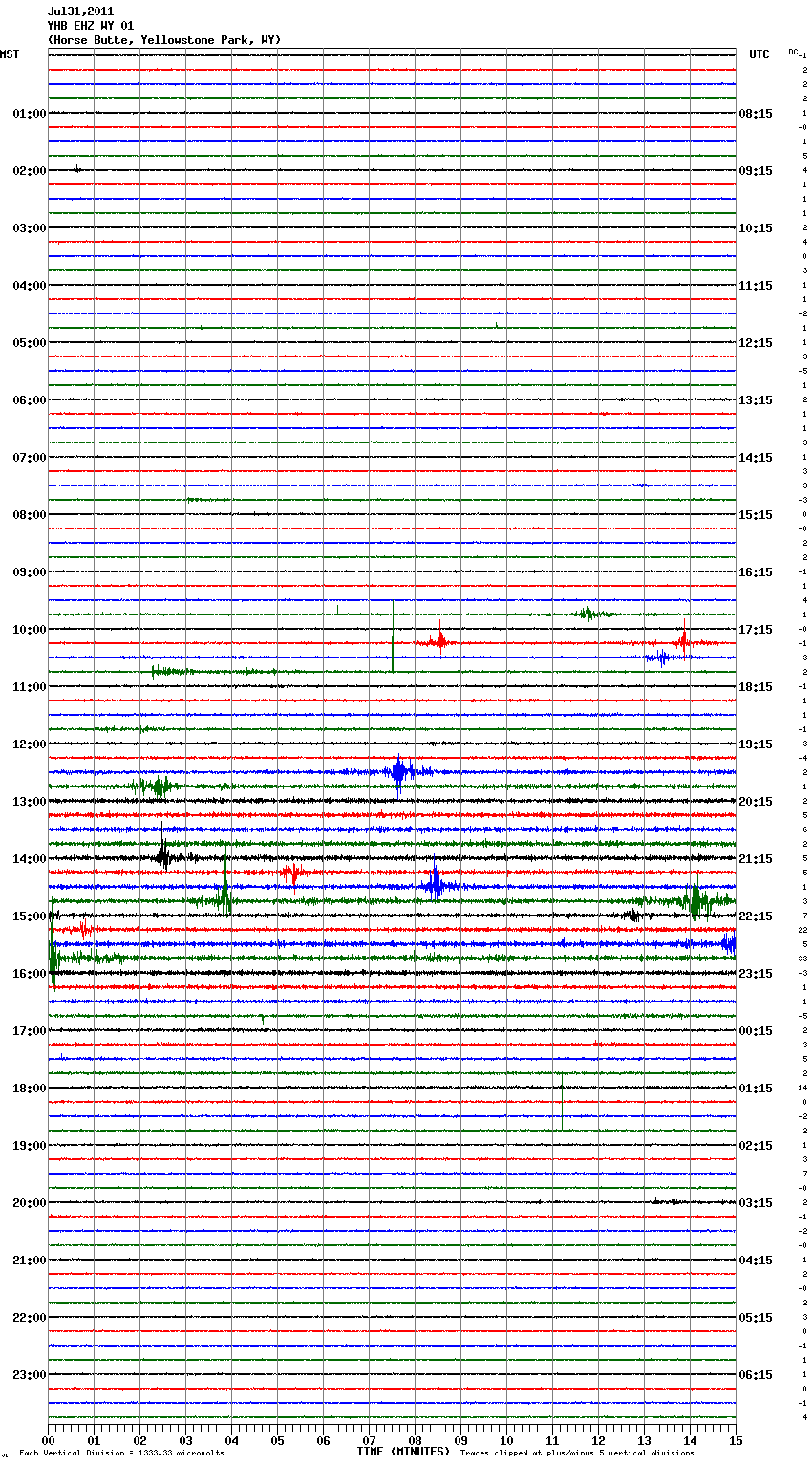
Task: Click the 14:15 UTC time label
Action: tap(756, 458)
